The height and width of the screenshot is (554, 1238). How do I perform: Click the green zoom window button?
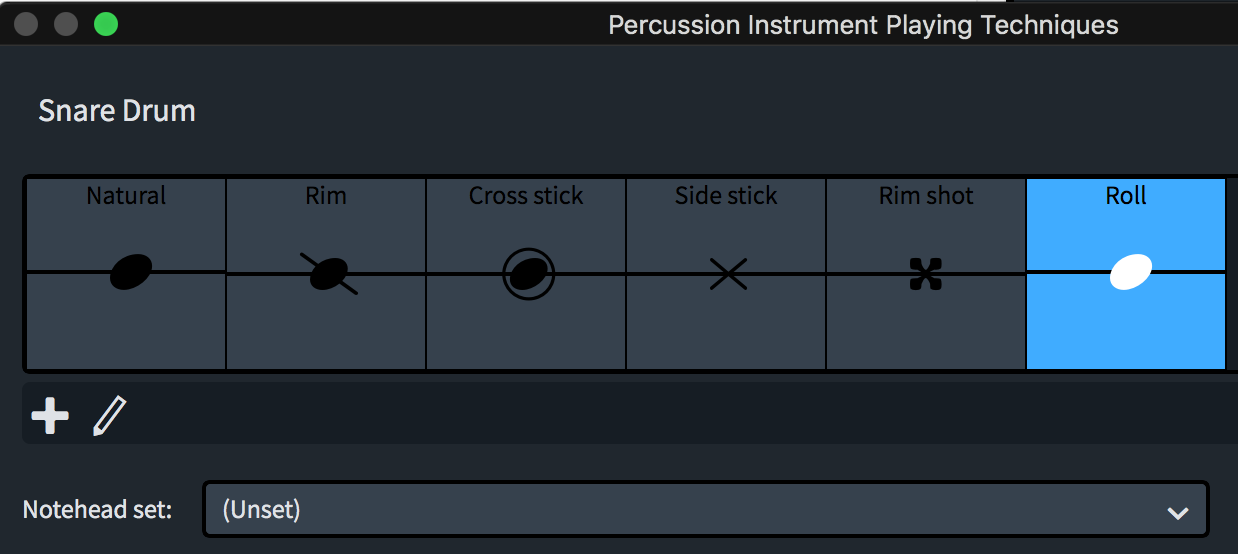tap(106, 24)
